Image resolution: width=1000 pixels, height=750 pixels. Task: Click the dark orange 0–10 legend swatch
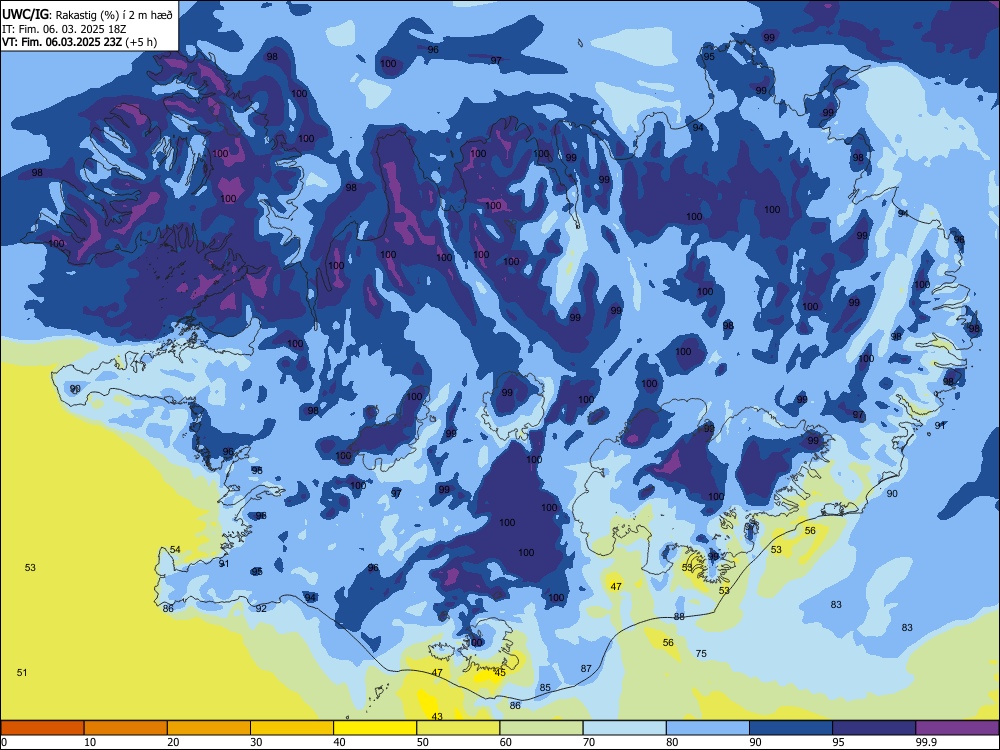click(42, 728)
